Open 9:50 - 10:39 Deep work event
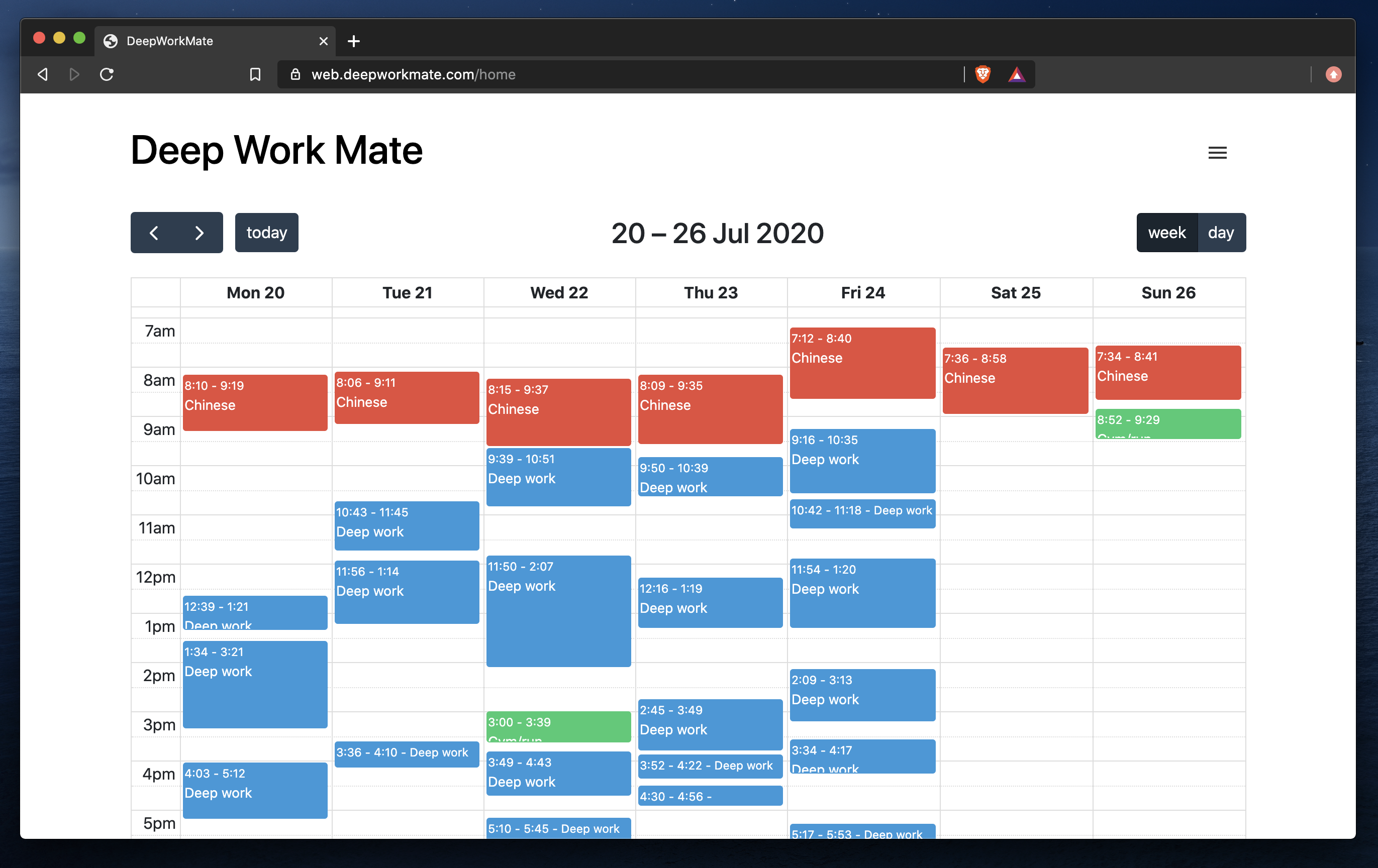The image size is (1378, 868). coord(710,477)
